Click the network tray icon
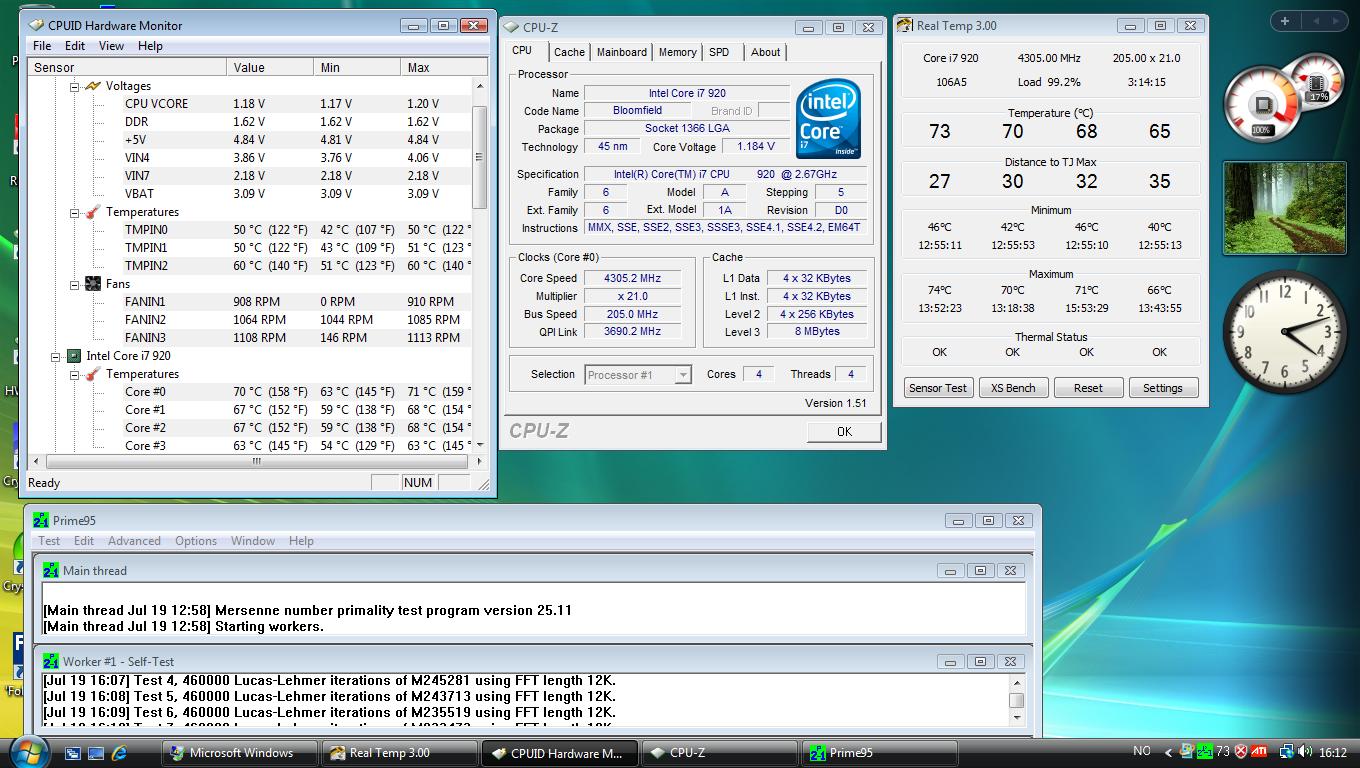Image resolution: width=1360 pixels, height=768 pixels. [1288, 752]
